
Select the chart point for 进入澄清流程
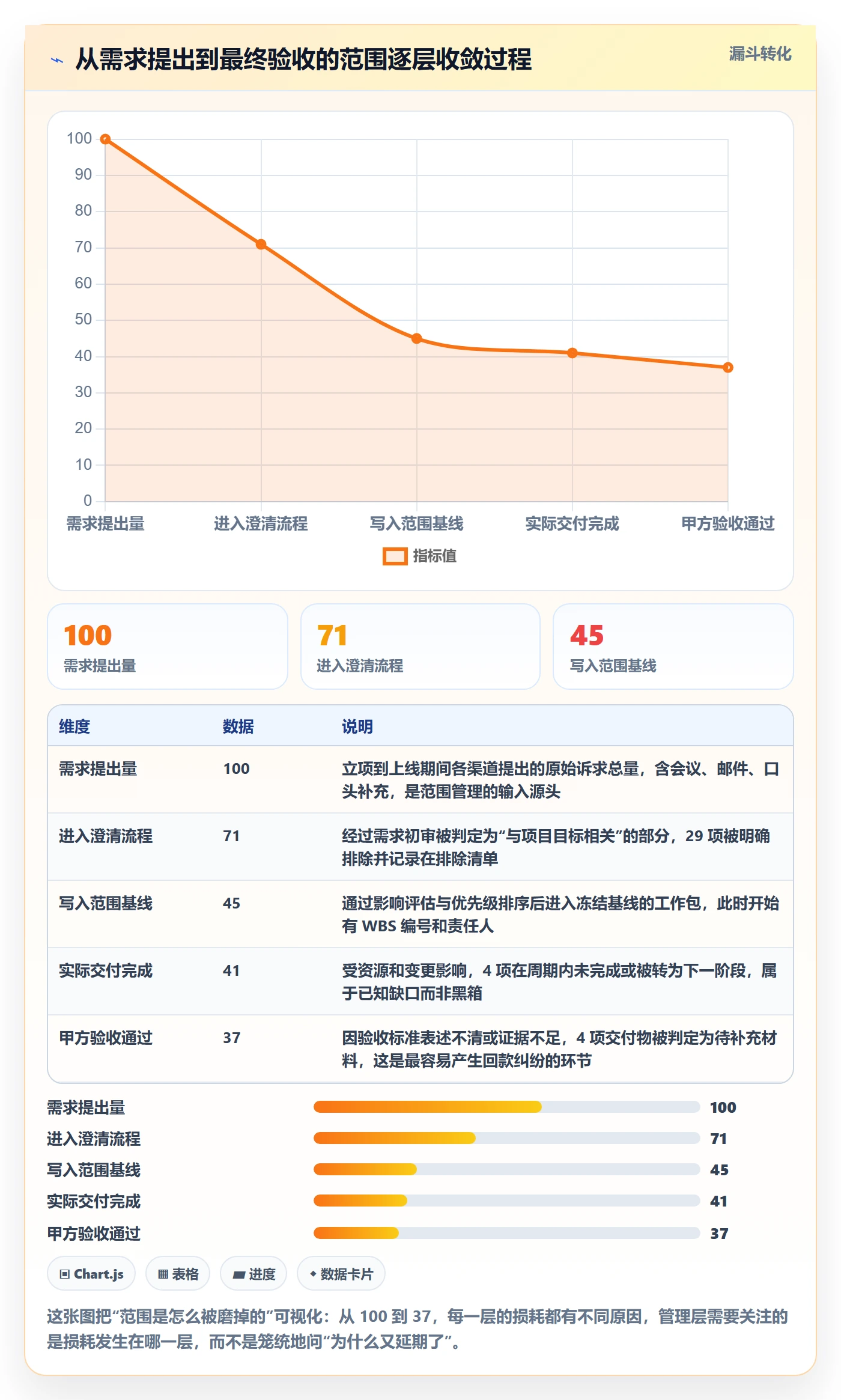(x=261, y=245)
